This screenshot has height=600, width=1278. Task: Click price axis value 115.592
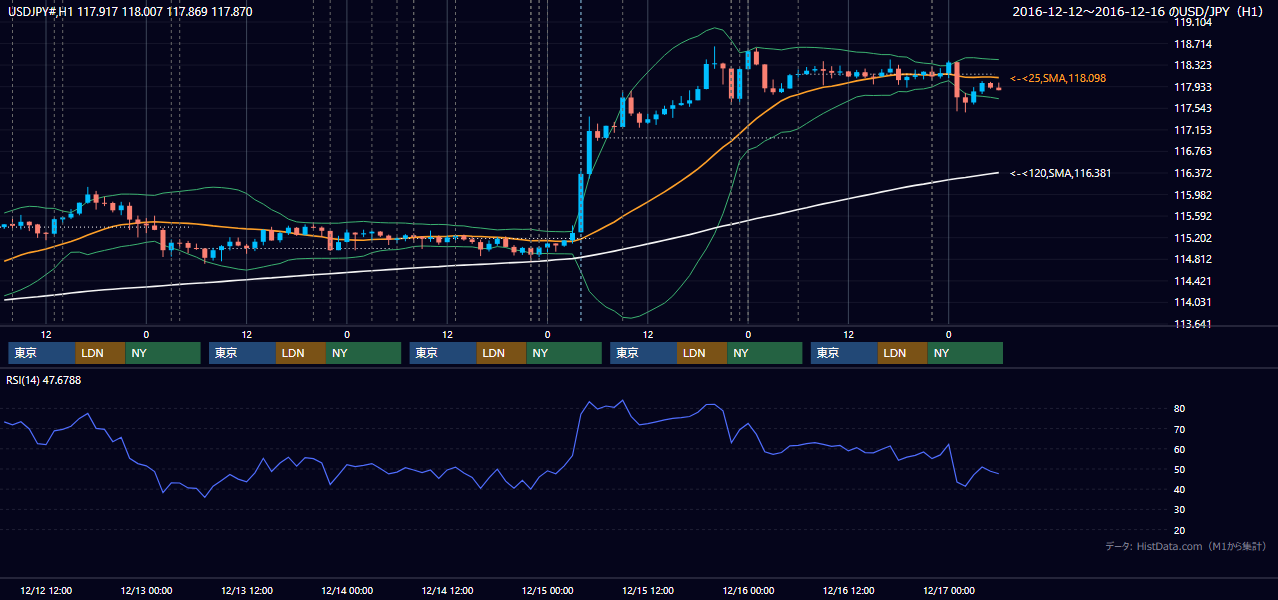click(x=1192, y=216)
